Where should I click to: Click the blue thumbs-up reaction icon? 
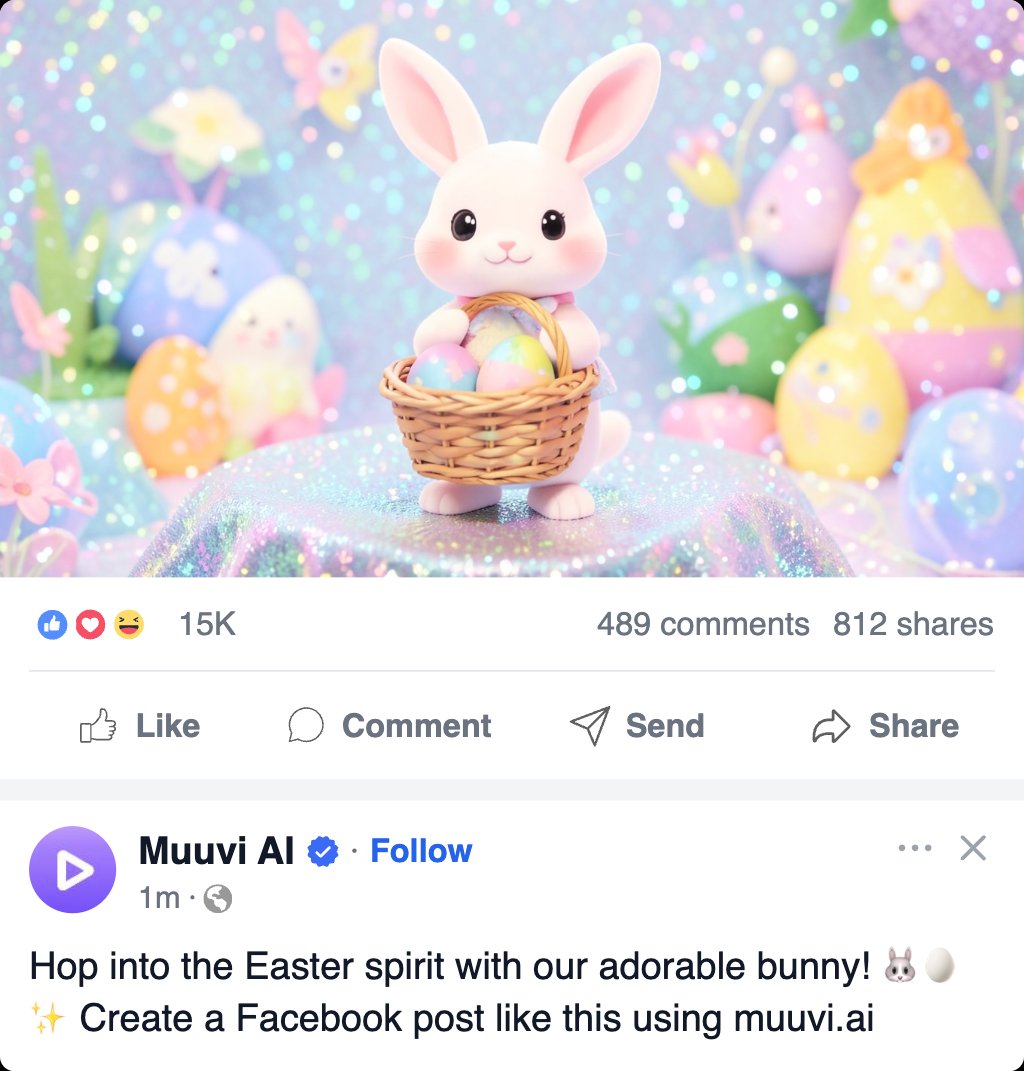[x=52, y=623]
